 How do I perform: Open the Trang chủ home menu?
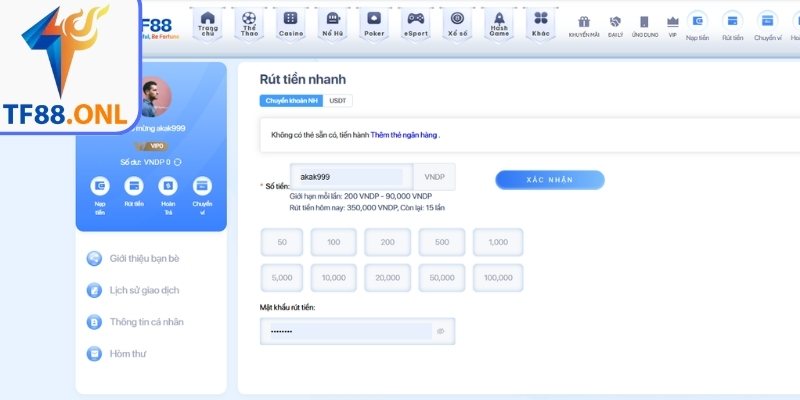tap(208, 25)
